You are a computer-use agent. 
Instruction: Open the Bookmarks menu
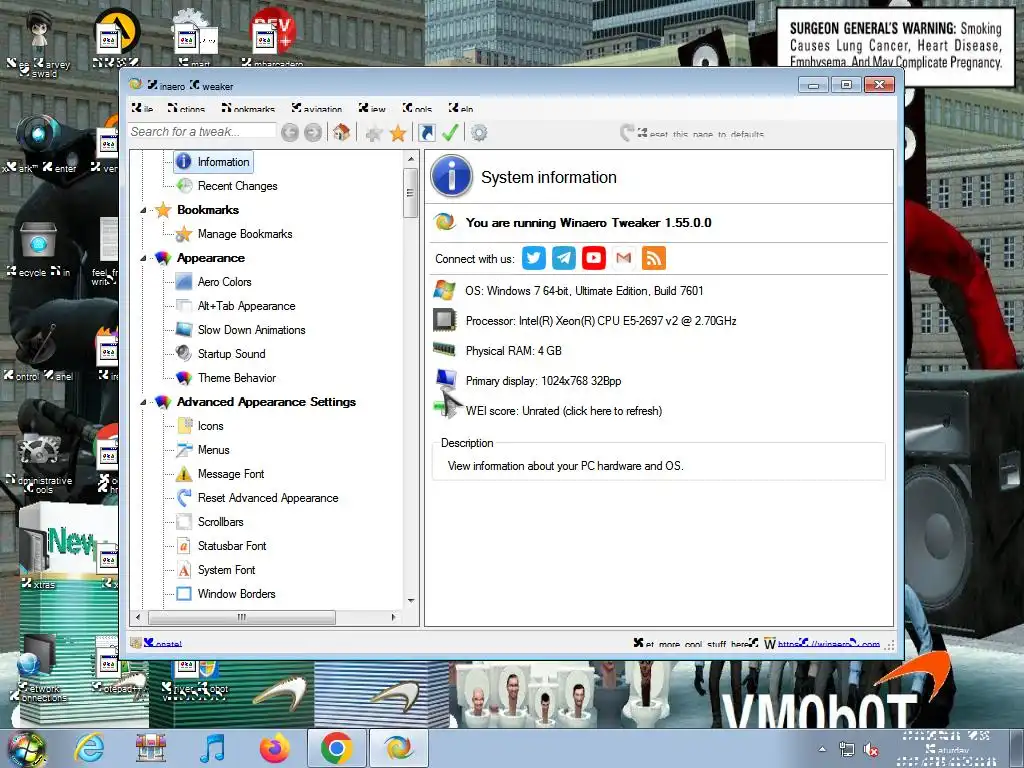click(x=248, y=108)
